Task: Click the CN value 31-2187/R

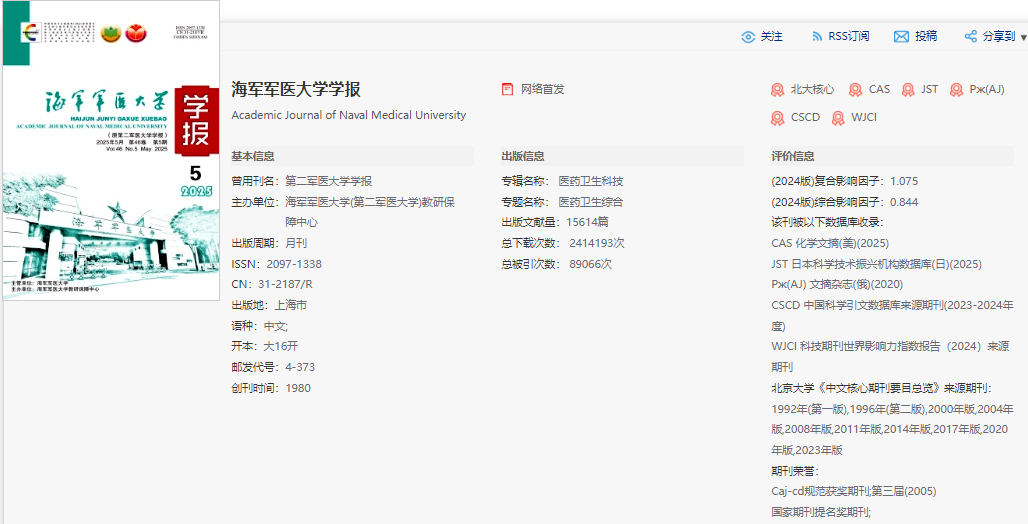Action: click(x=285, y=285)
